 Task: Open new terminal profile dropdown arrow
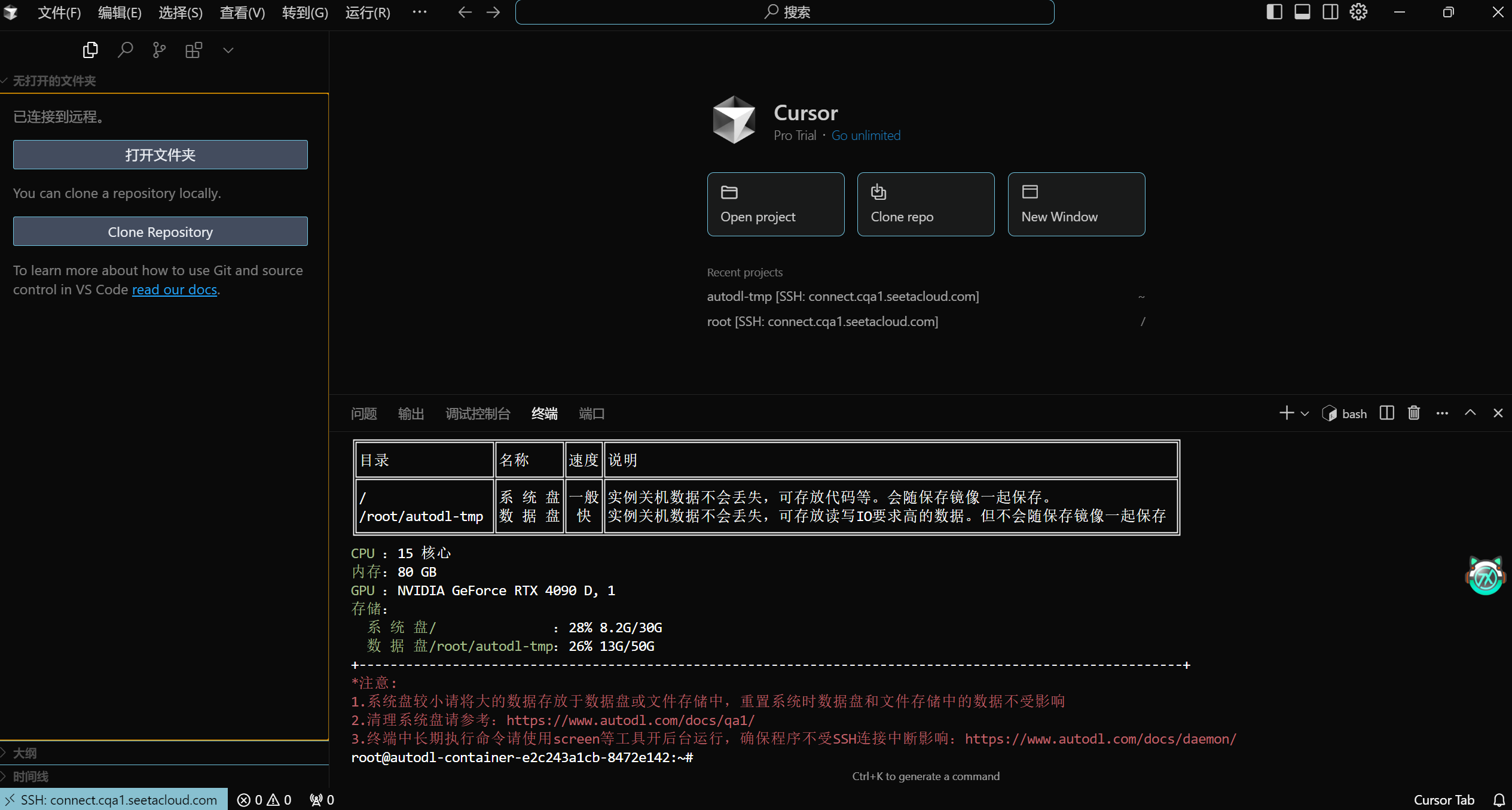coord(1305,413)
